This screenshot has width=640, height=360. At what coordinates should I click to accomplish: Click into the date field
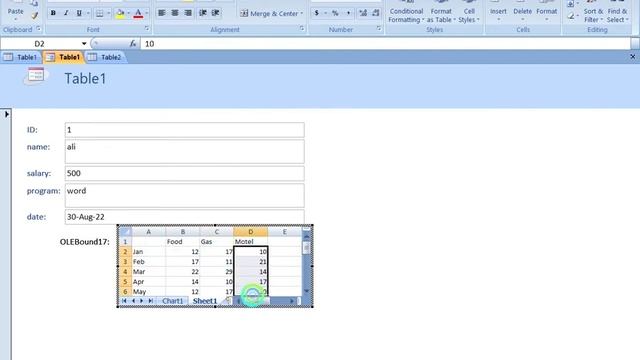[184, 217]
